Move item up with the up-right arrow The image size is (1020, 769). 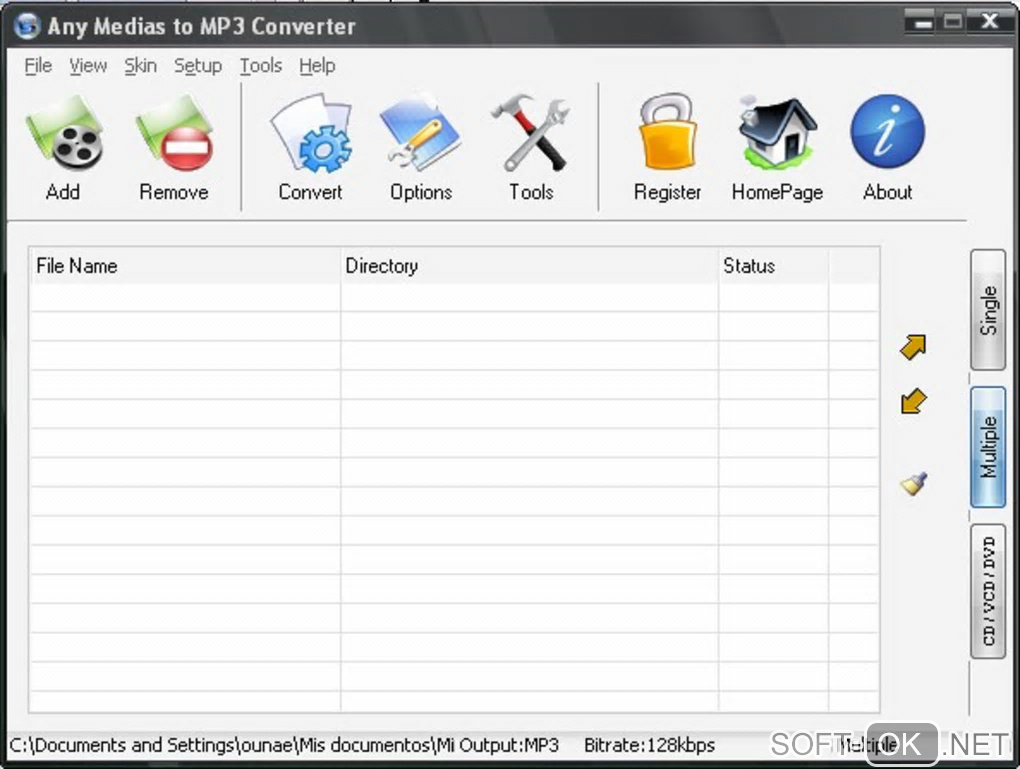[913, 347]
